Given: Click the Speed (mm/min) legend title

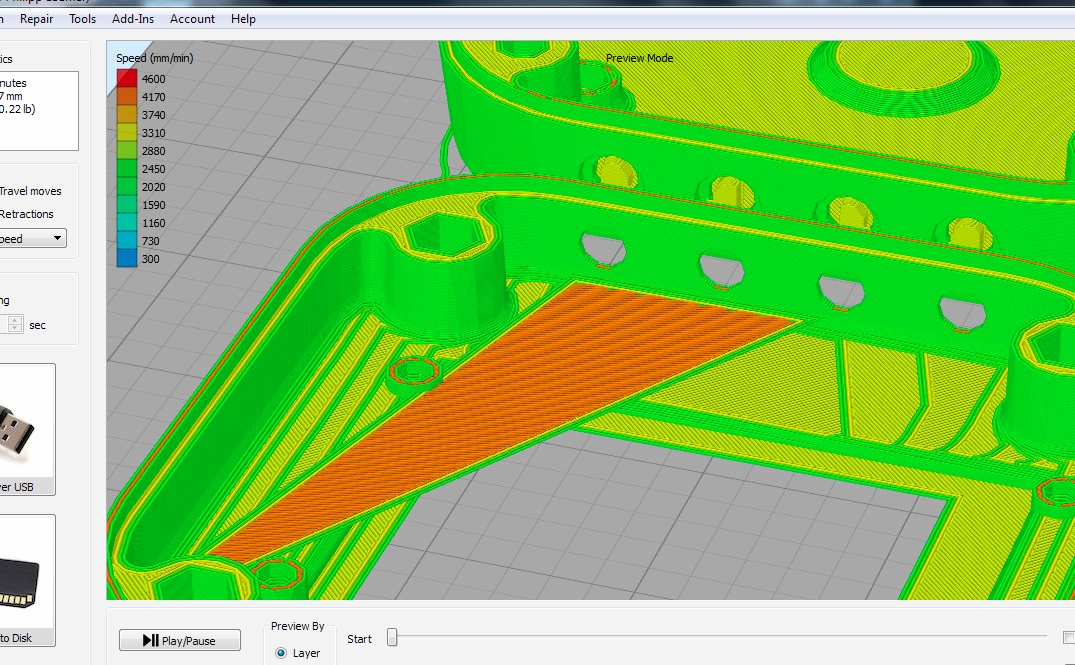Looking at the screenshot, I should pyautogui.click(x=155, y=58).
